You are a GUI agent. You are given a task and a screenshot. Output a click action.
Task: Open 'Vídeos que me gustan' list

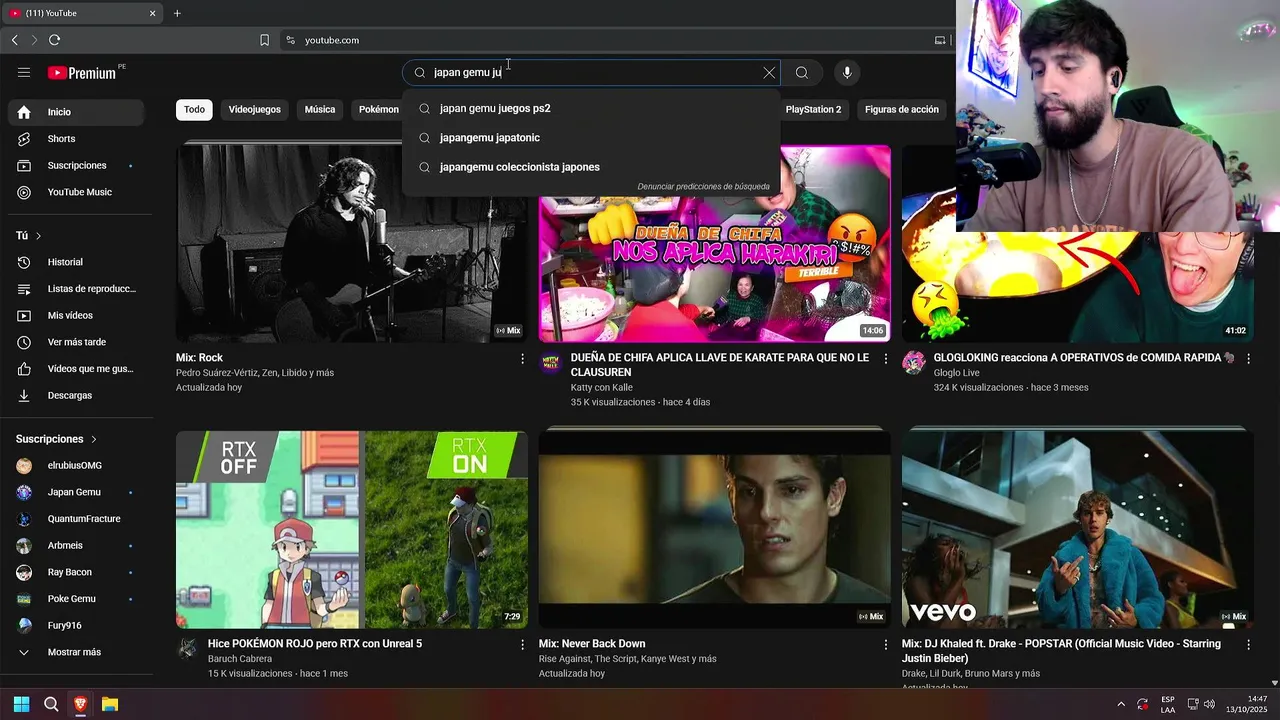[x=76, y=369]
